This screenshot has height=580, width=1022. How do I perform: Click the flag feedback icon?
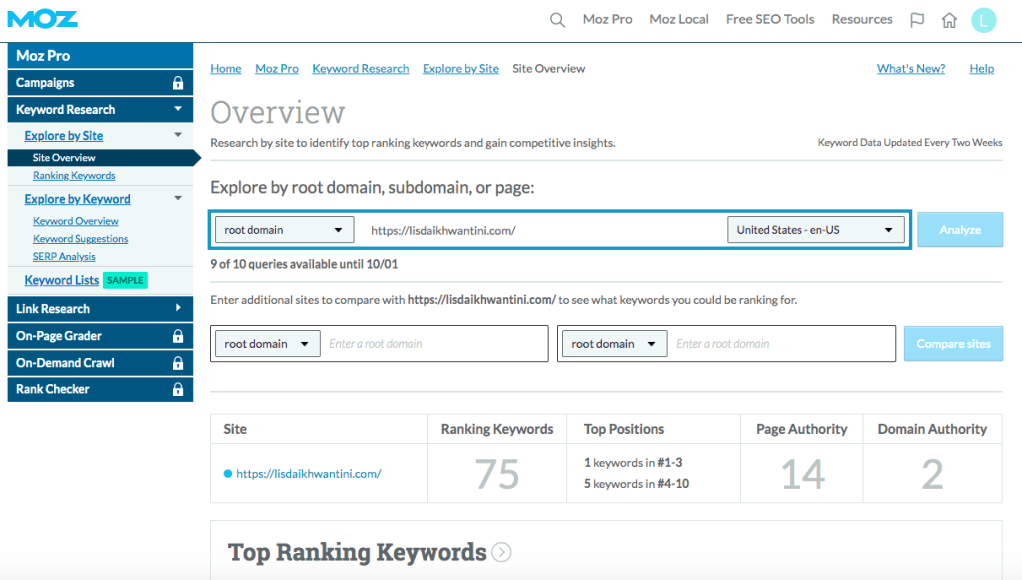tap(917, 19)
